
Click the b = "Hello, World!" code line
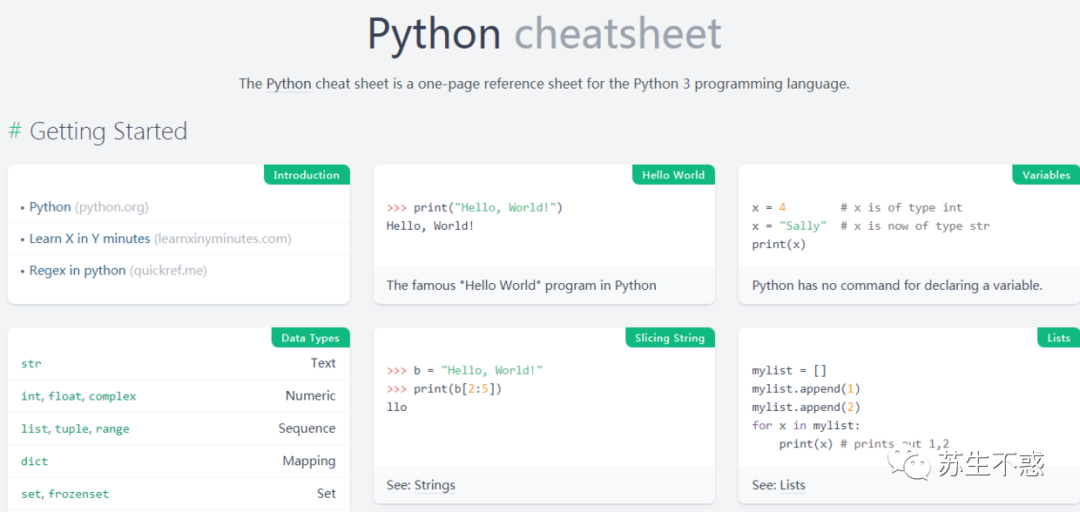point(465,370)
